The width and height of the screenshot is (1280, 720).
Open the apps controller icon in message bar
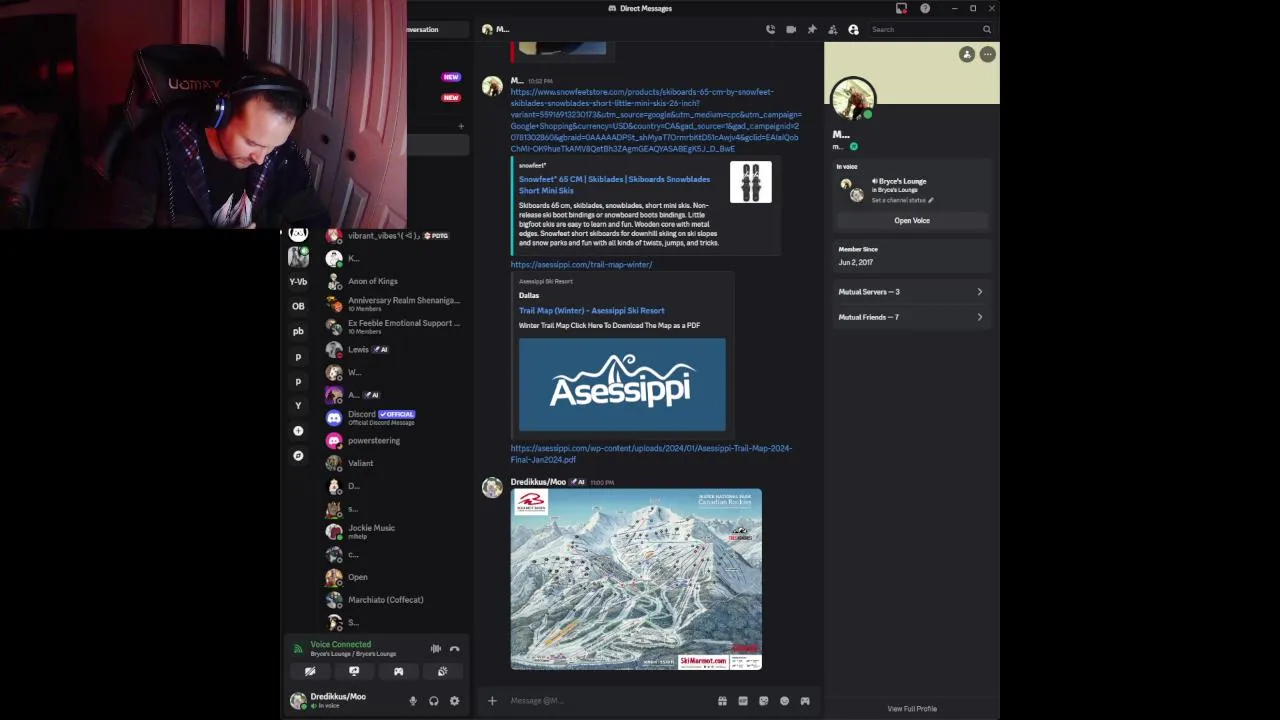(805, 701)
